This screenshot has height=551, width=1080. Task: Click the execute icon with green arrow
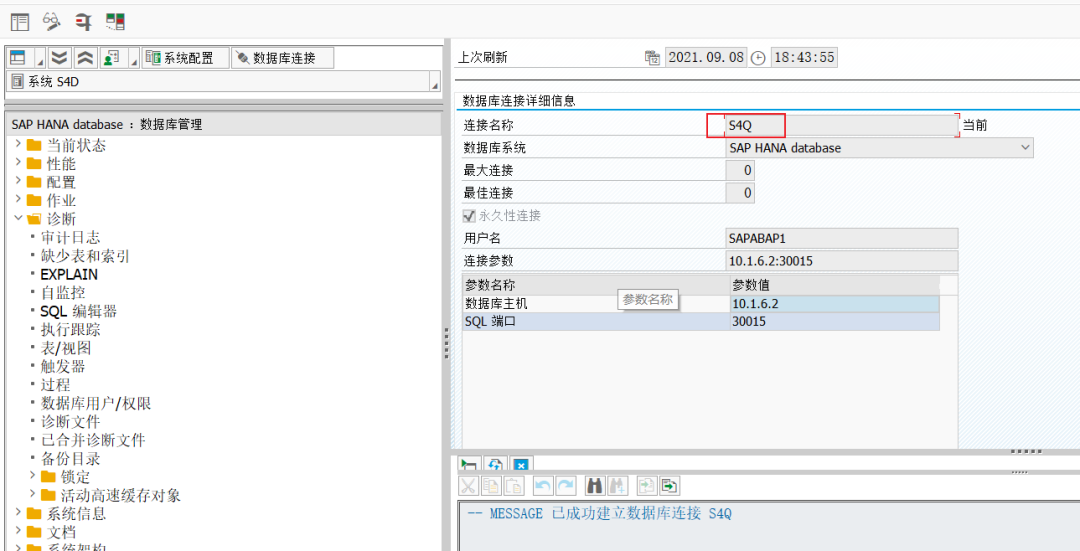pyautogui.click(x=469, y=465)
